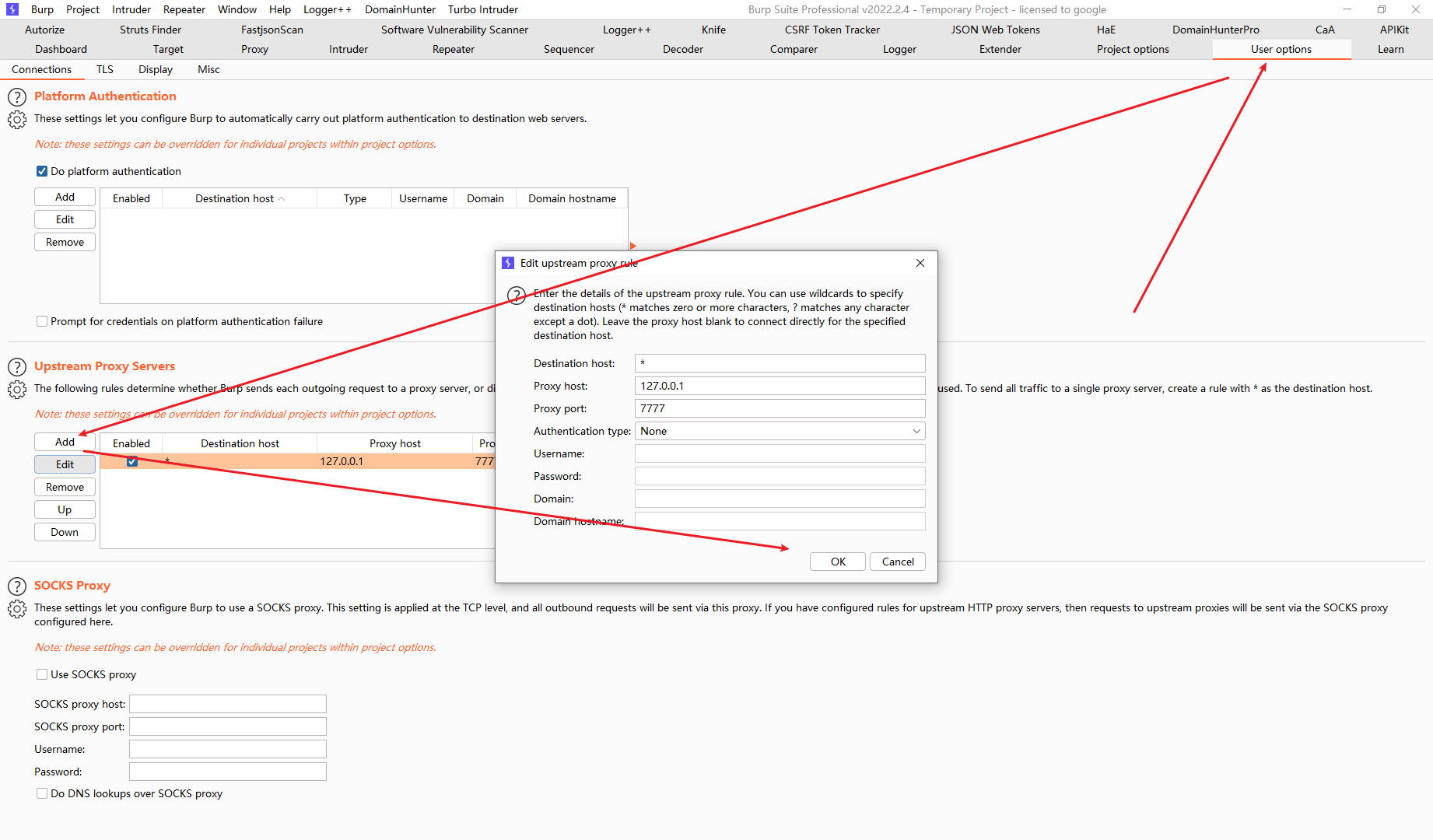Enable Prompt for credentials on authentication failure
The image size is (1433, 840).
pos(42,321)
